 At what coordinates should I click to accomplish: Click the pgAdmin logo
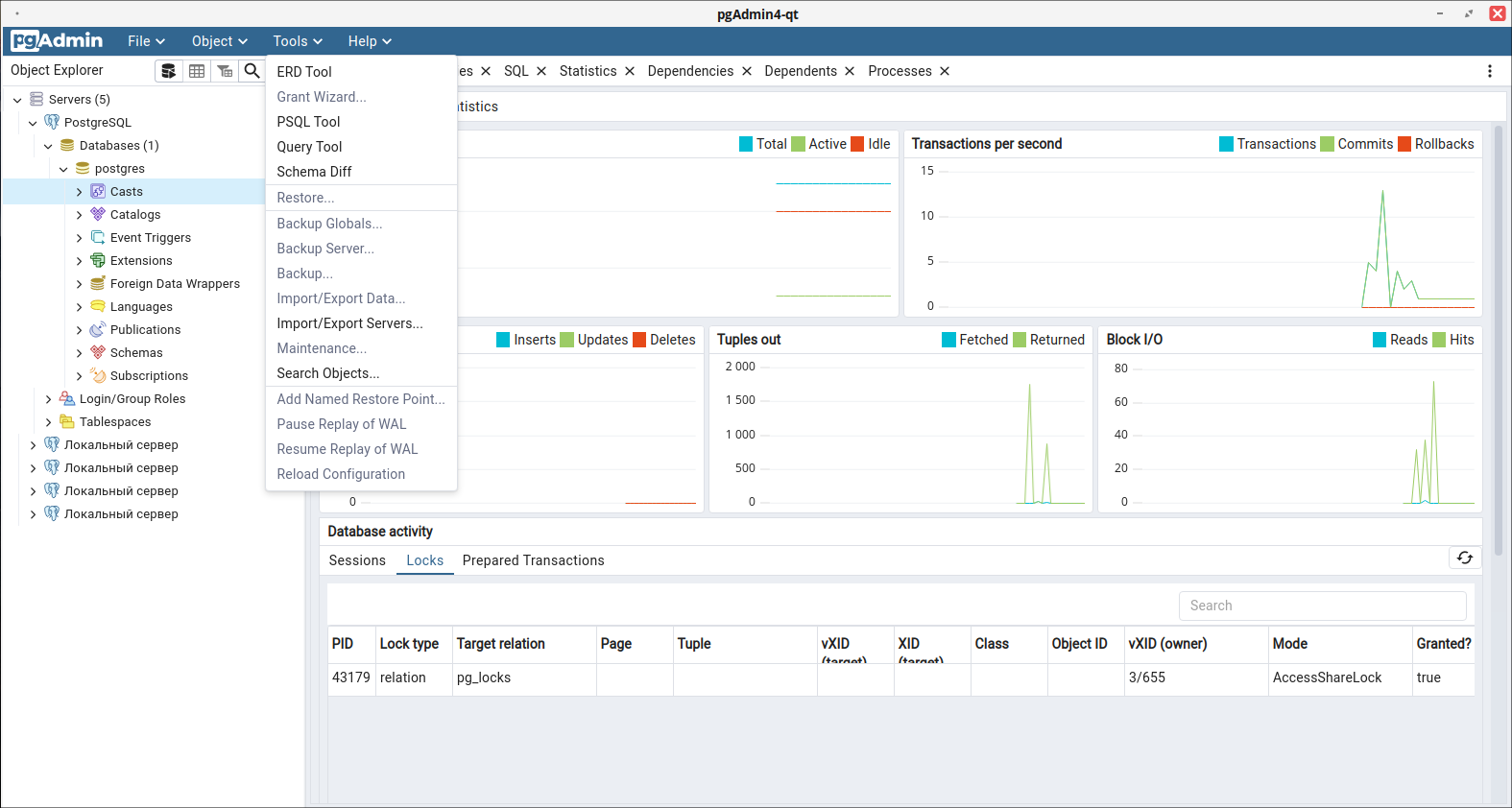(x=57, y=40)
